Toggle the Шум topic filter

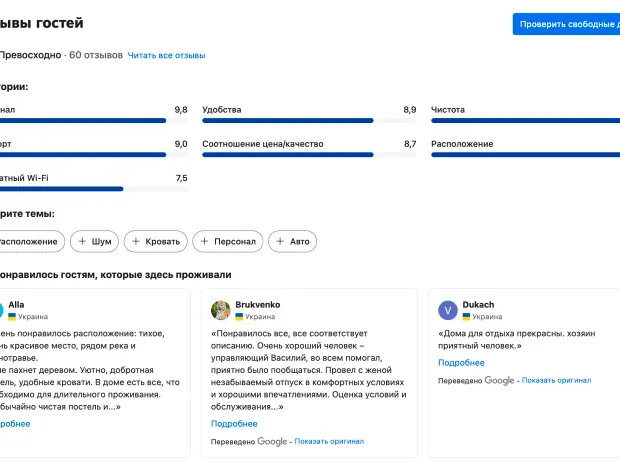94,241
